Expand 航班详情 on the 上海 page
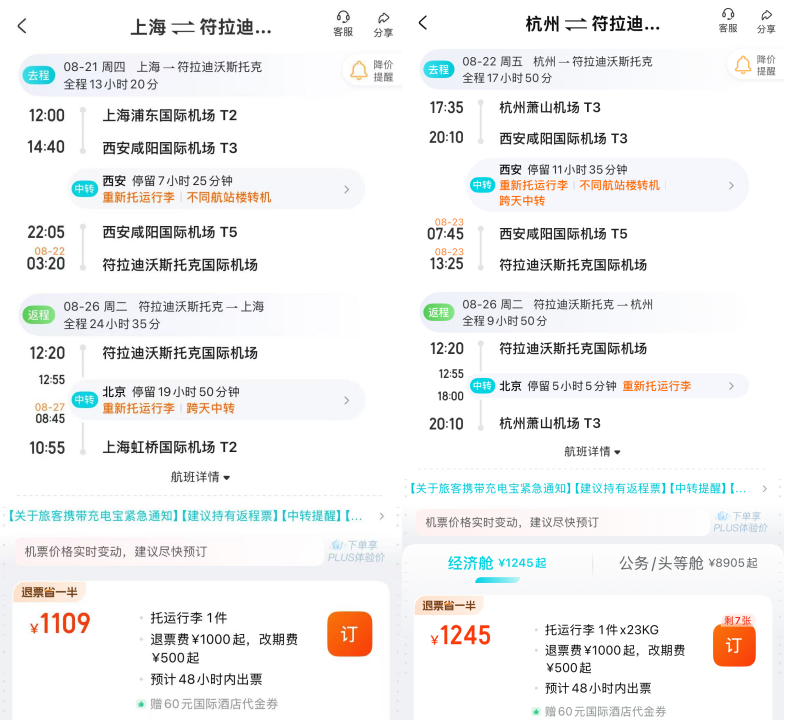Image resolution: width=785 pixels, height=720 pixels. pyautogui.click(x=200, y=477)
